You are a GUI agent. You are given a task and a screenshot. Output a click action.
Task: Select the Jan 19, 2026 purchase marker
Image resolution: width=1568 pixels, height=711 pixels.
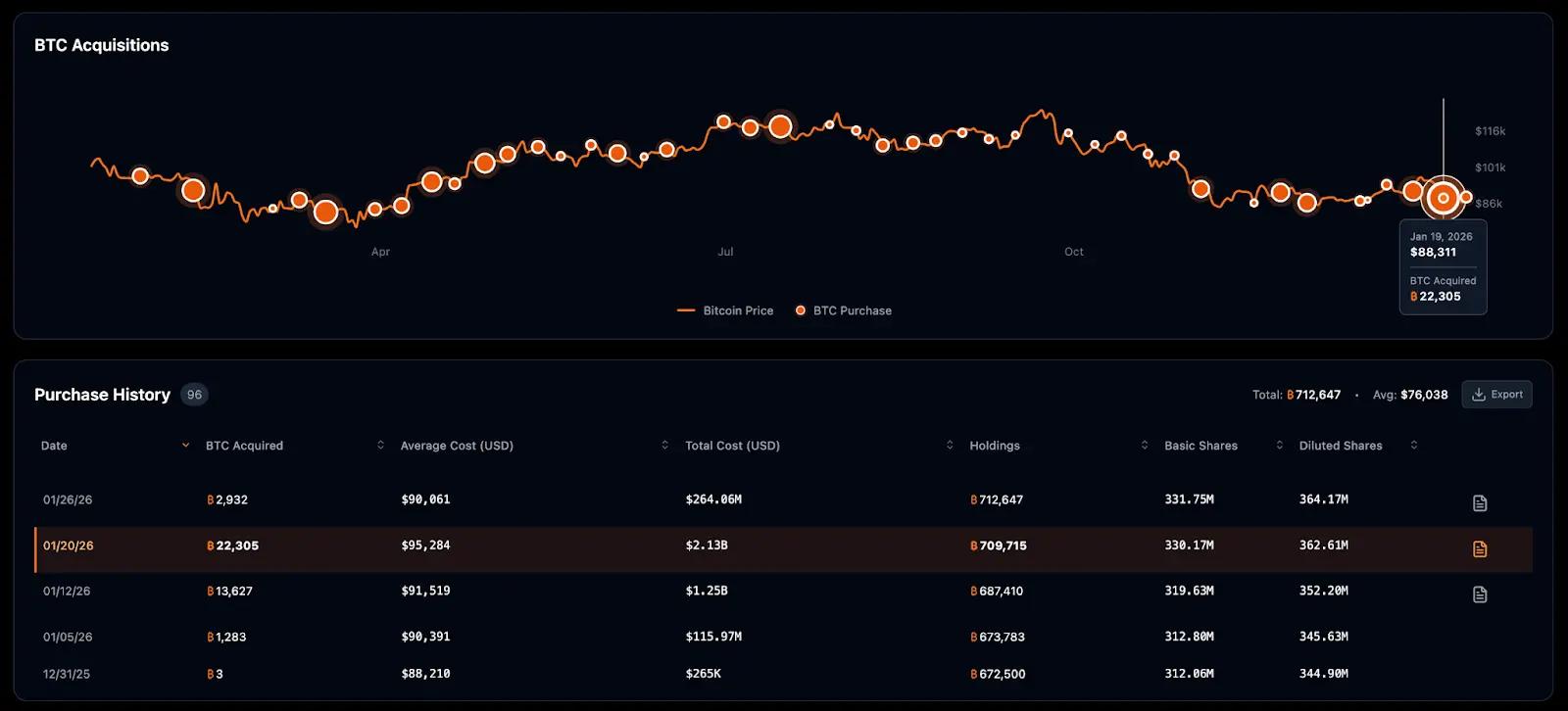click(1443, 198)
